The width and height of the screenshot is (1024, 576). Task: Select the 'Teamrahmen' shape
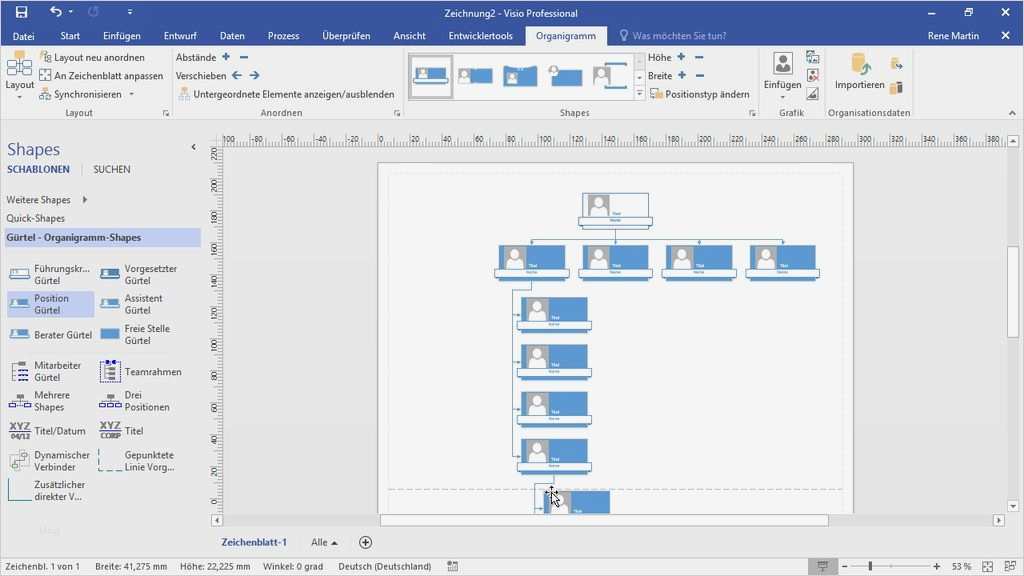[x=140, y=372]
